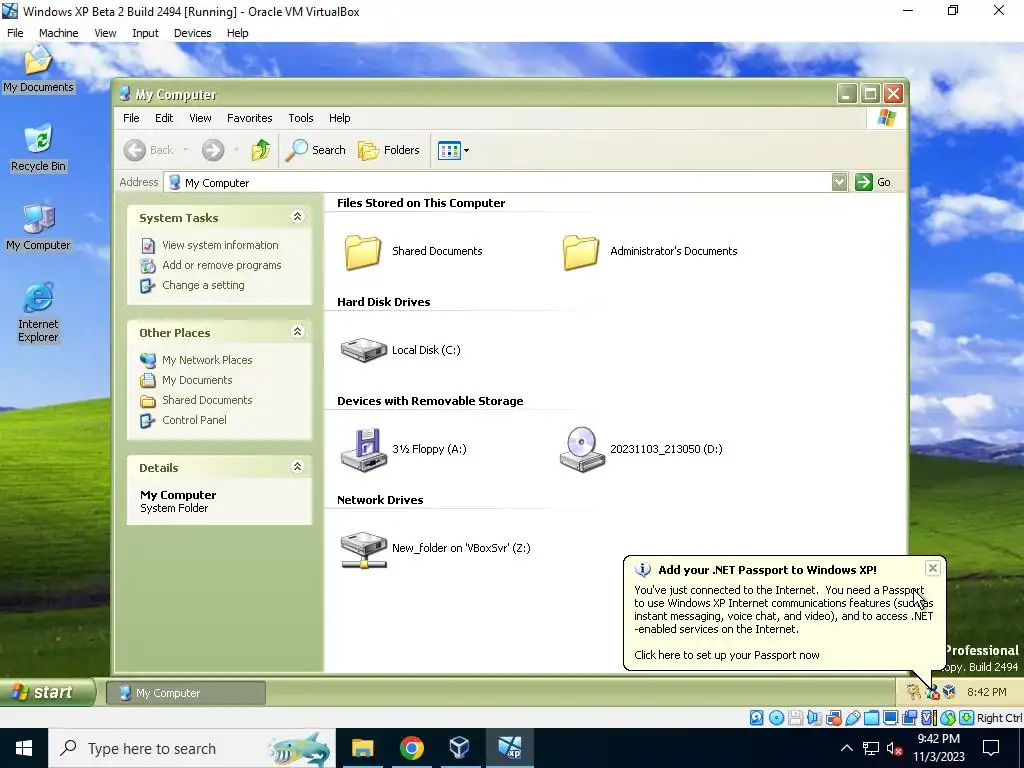1024x768 pixels.
Task: Open the File menu in My Computer
Action: tap(131, 118)
